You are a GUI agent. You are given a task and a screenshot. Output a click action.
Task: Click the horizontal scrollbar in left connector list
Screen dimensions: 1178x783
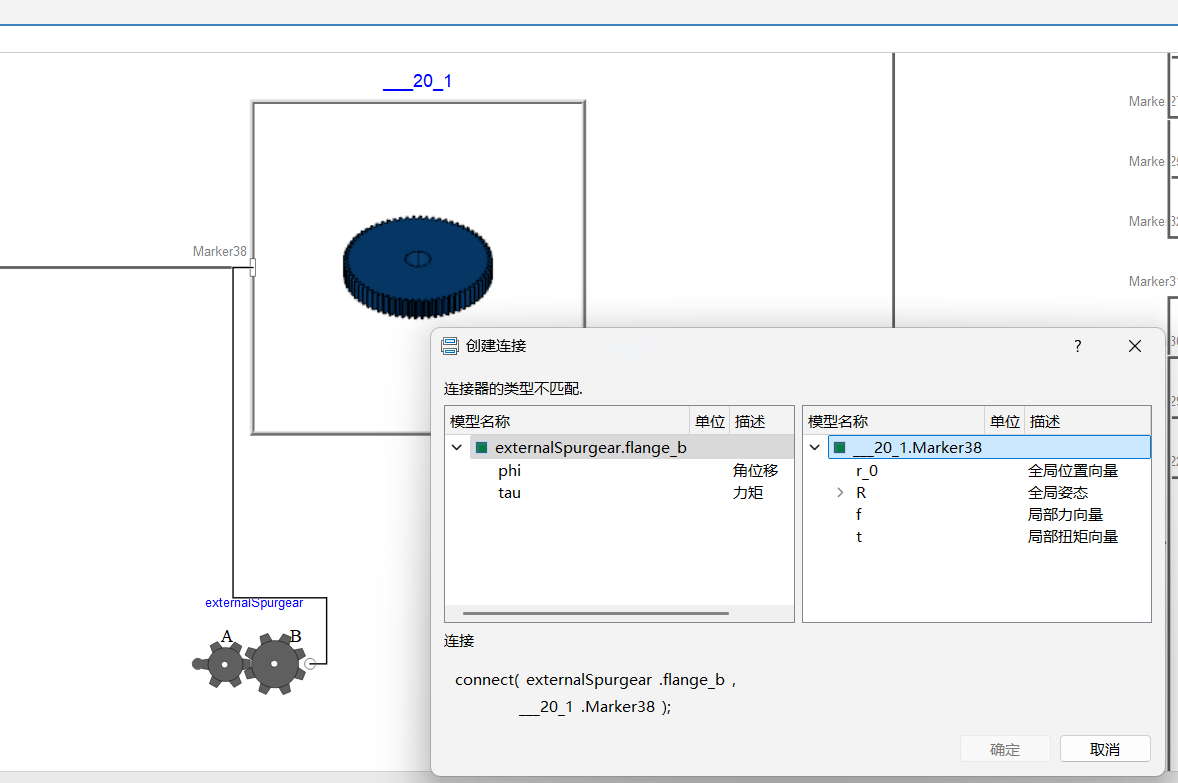(x=596, y=613)
